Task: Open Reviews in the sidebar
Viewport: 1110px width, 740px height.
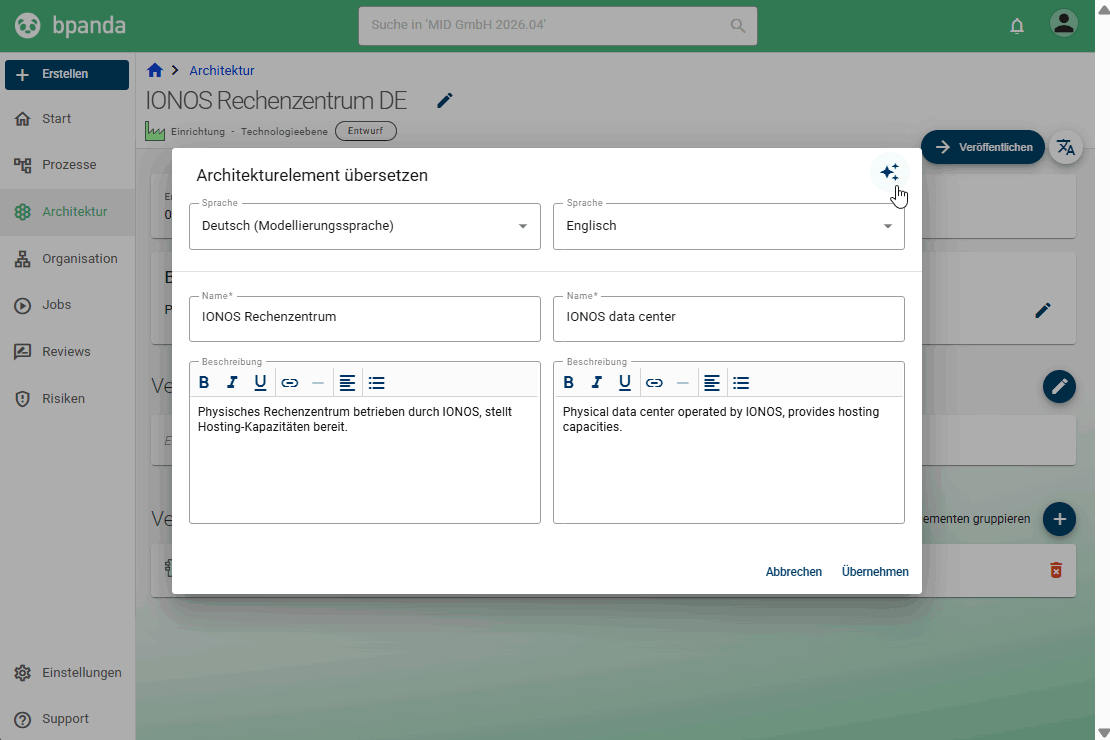Action: [67, 352]
